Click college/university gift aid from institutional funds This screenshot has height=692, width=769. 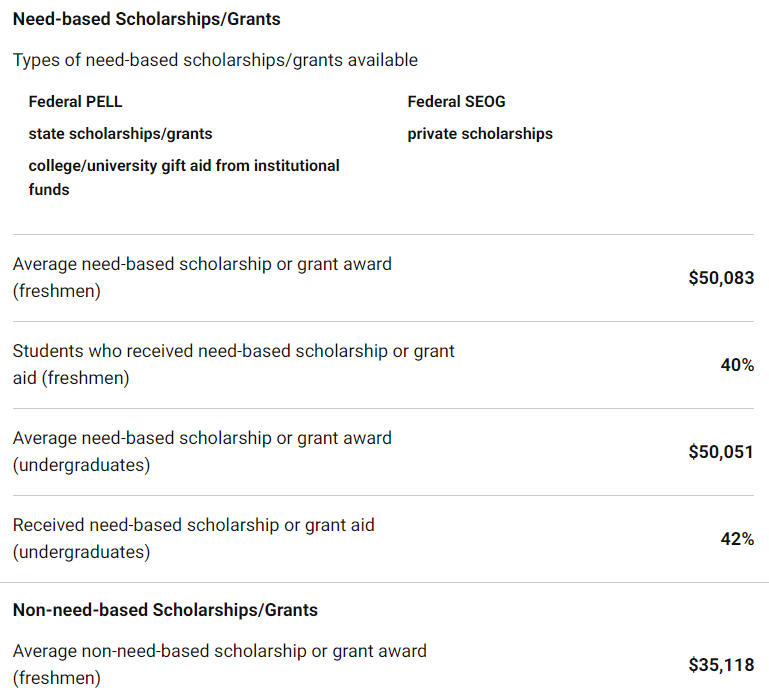(x=184, y=177)
